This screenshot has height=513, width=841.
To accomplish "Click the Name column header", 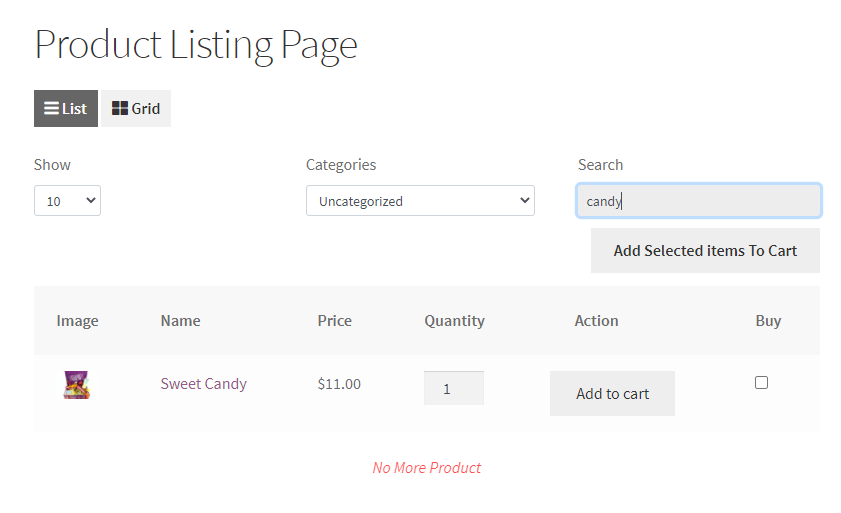I will tap(180, 321).
